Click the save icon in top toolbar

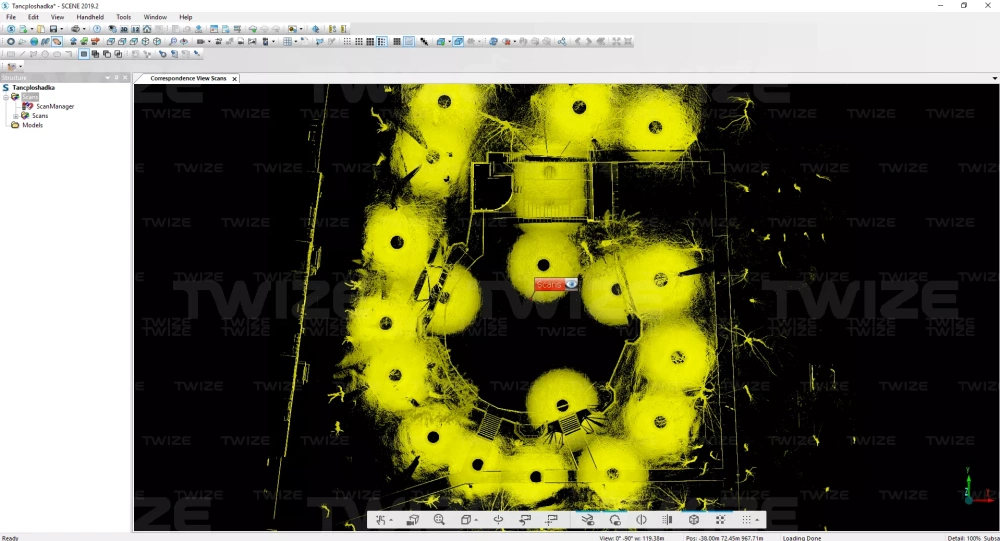[54, 29]
